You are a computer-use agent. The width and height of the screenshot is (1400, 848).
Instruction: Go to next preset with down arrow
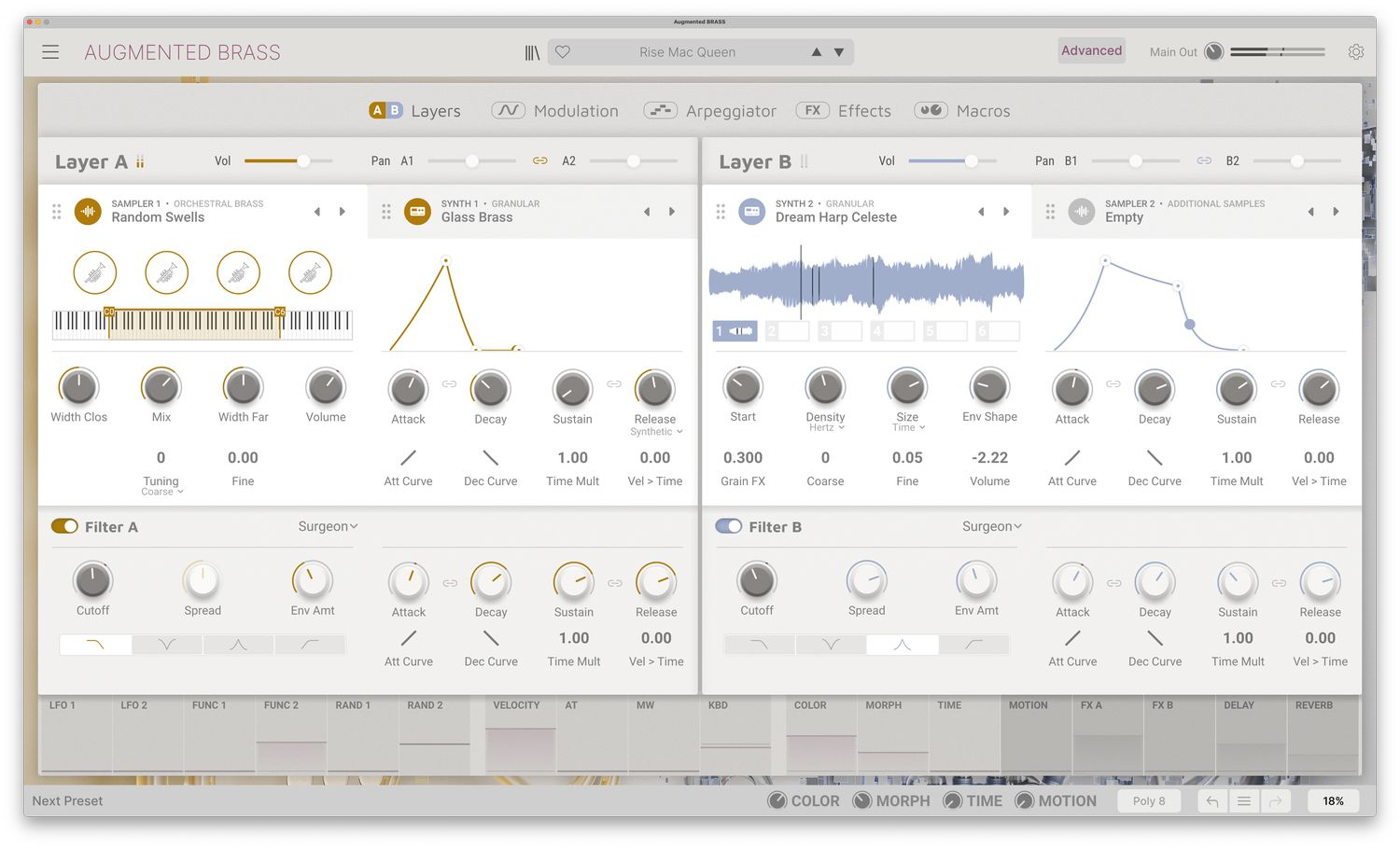[839, 52]
